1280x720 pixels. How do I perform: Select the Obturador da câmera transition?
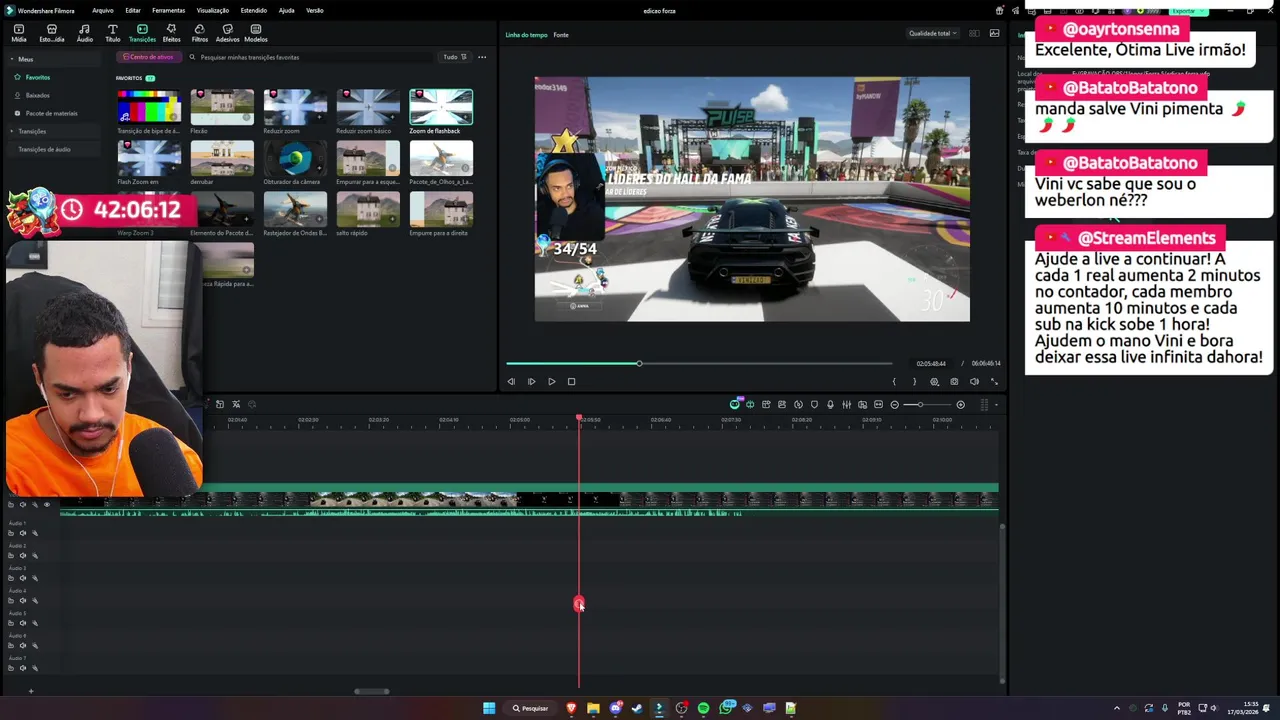click(295, 158)
